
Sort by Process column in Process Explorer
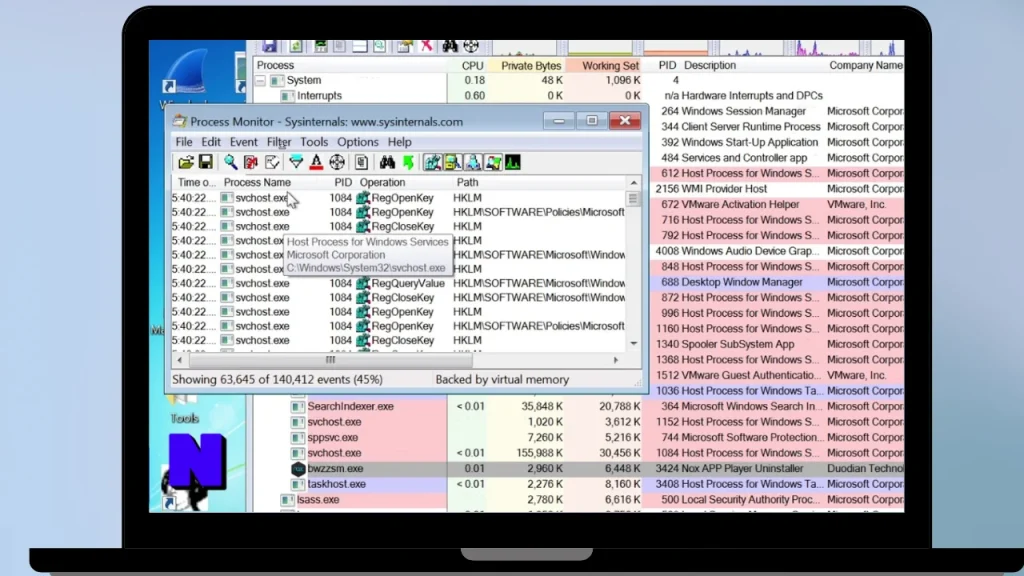[x=350, y=65]
